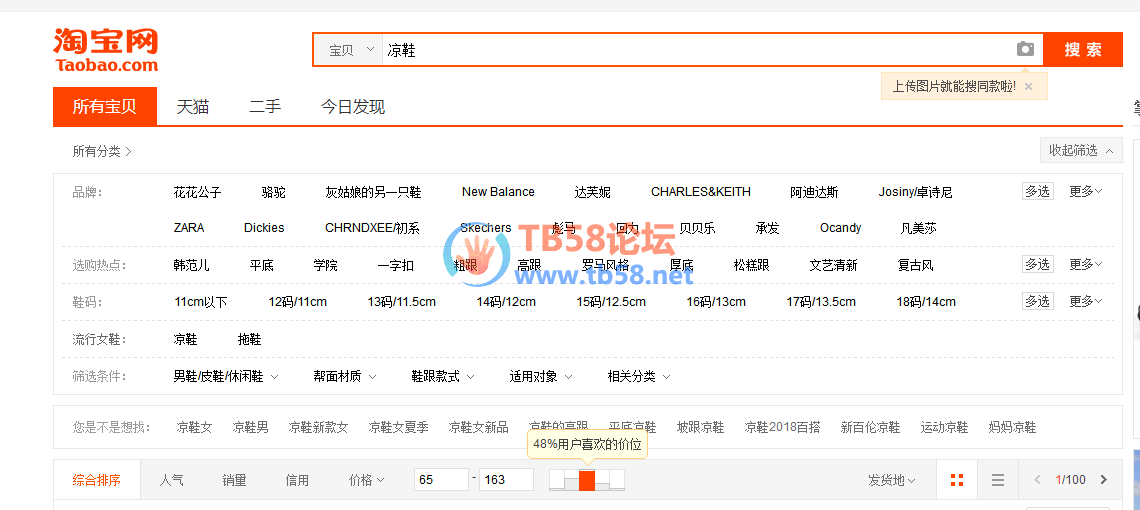Try suggested search 凉鞋女

tap(194, 427)
